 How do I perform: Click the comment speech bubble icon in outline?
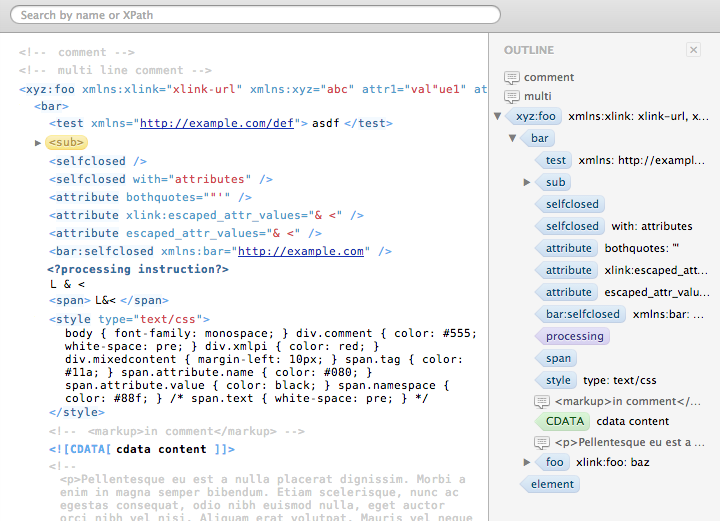coord(512,77)
